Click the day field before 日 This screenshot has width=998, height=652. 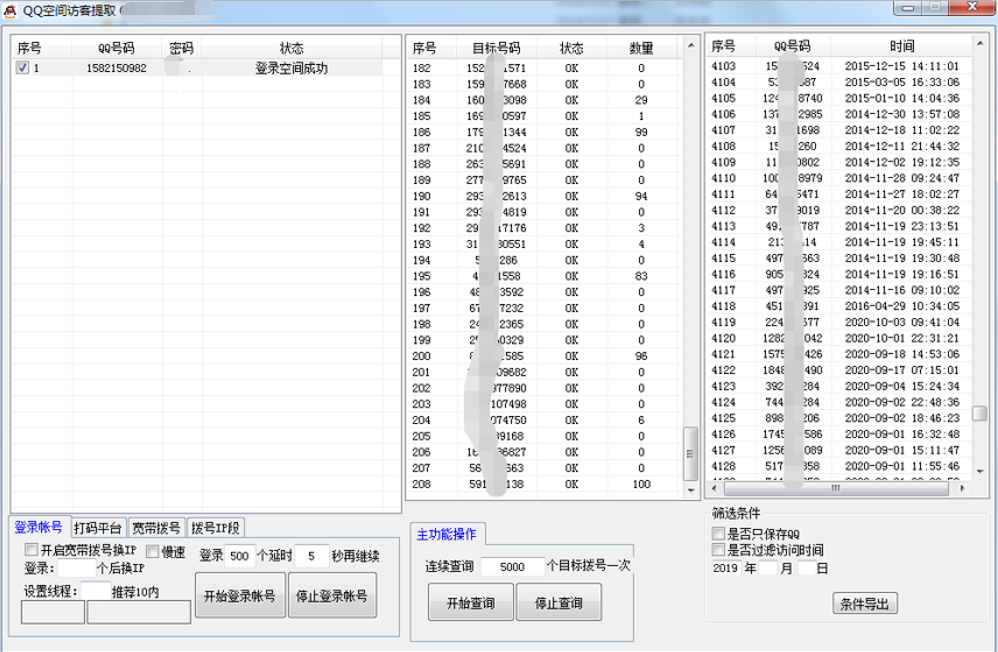click(x=806, y=568)
